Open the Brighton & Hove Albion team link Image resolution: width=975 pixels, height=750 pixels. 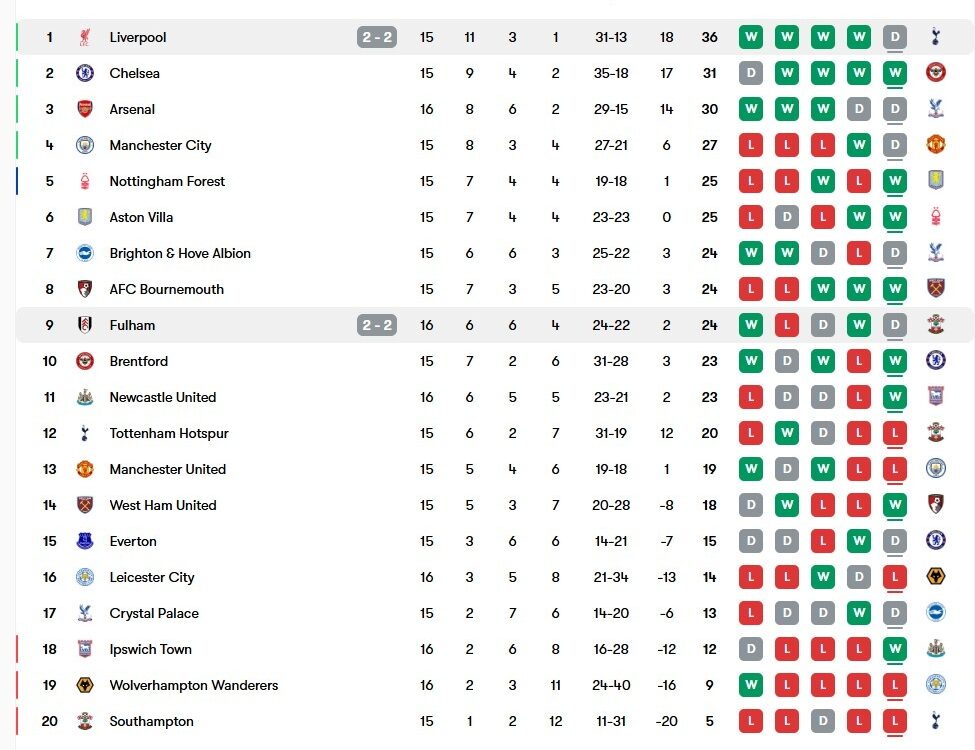[180, 253]
